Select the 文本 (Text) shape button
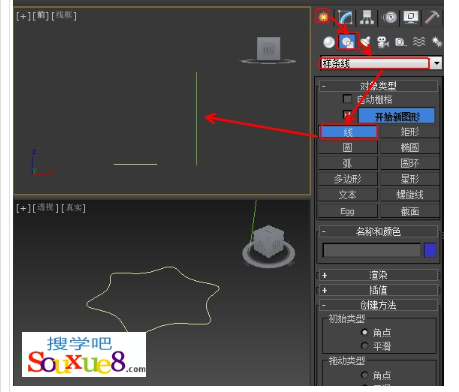Screen dimensions: 459x392 coord(348,195)
